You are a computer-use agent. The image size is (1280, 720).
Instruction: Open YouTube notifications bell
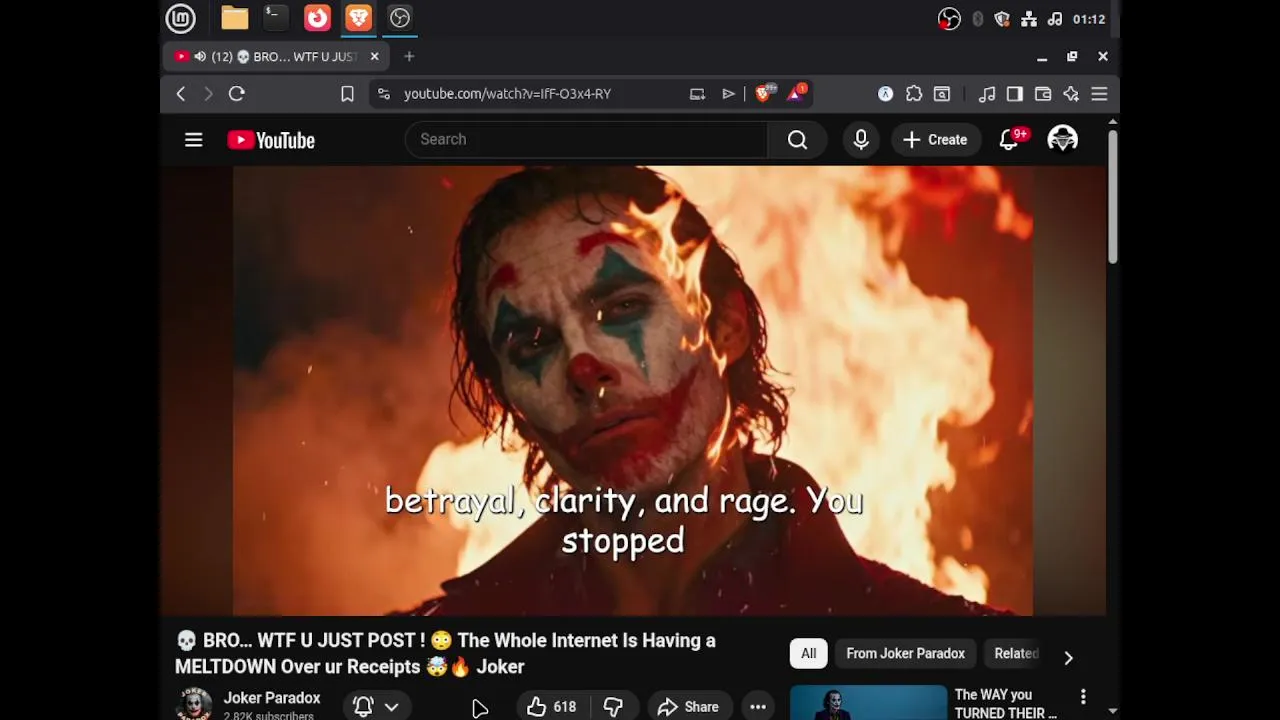pyautogui.click(x=1009, y=140)
